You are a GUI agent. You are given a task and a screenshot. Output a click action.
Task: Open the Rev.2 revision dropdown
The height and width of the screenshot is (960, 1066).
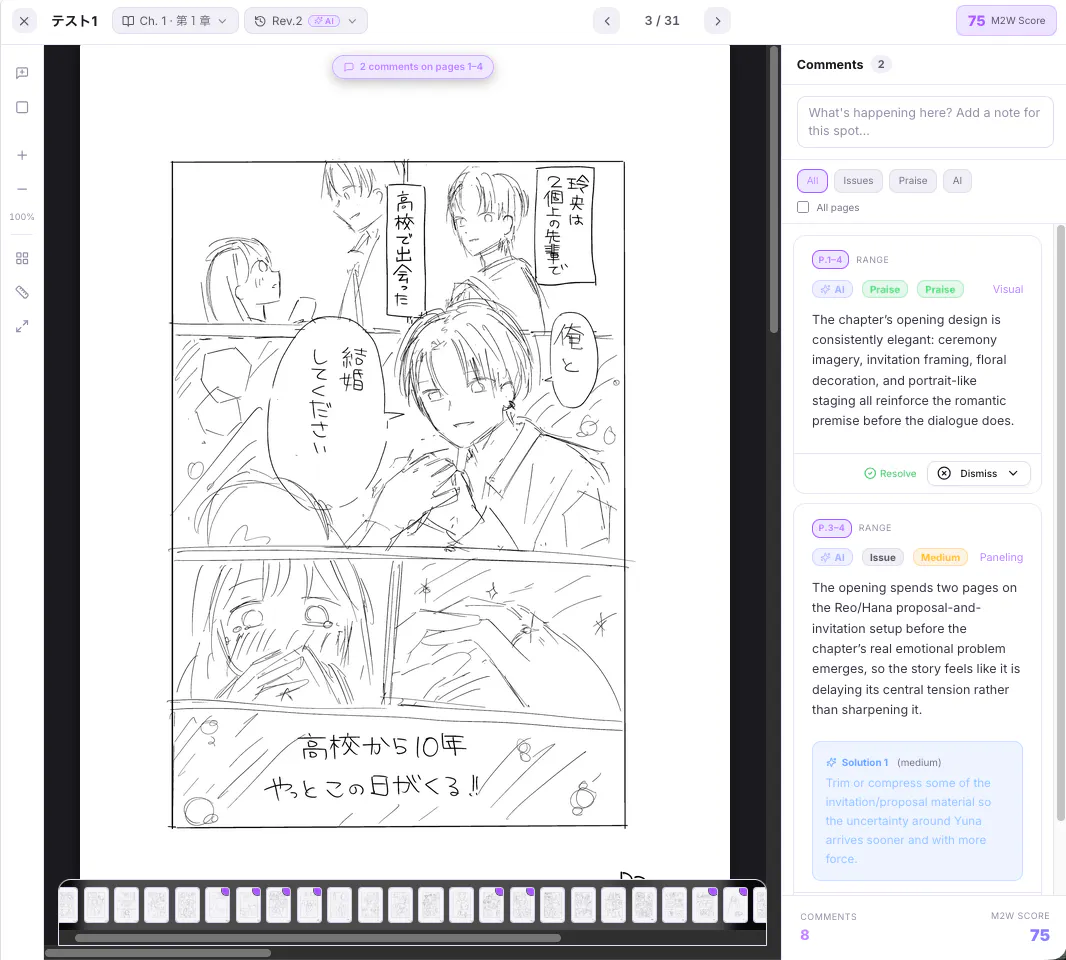click(x=305, y=21)
